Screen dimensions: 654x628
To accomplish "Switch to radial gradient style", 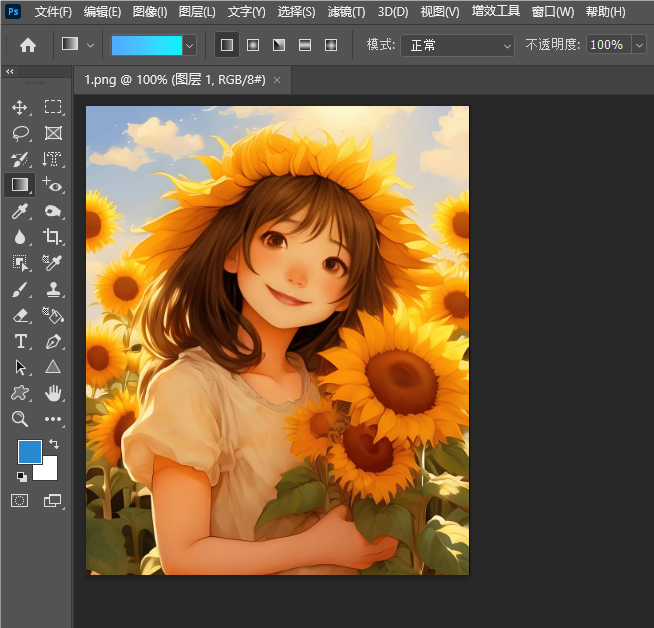I will click(x=253, y=45).
